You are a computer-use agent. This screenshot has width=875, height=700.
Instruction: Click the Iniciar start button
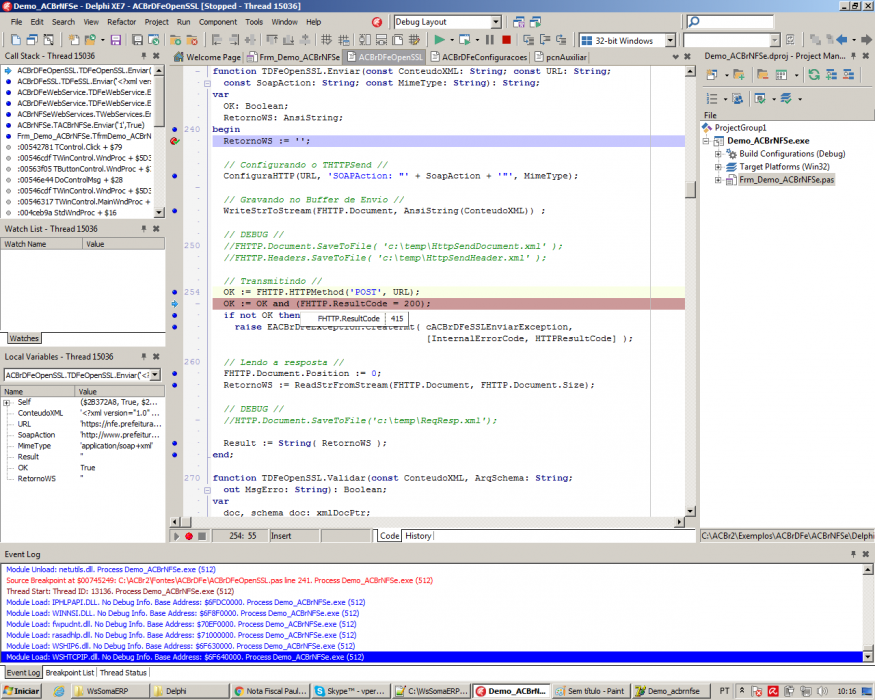pos(21,691)
